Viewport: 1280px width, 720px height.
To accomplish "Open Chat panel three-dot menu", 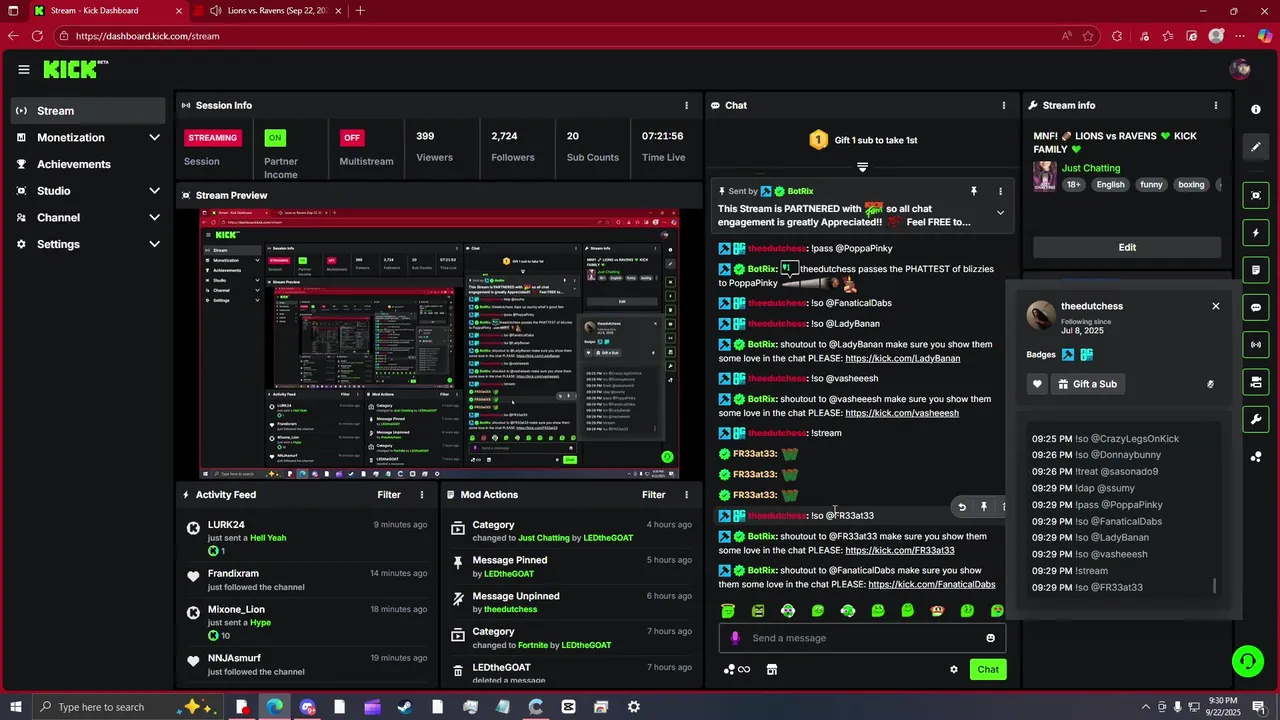I will (1004, 105).
